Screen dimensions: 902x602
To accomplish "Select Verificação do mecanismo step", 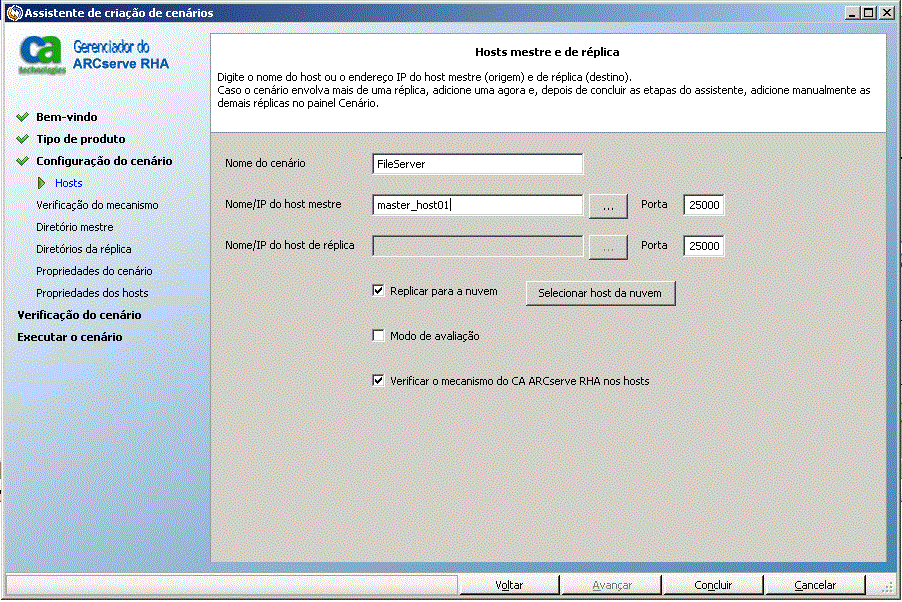I will pos(97,205).
